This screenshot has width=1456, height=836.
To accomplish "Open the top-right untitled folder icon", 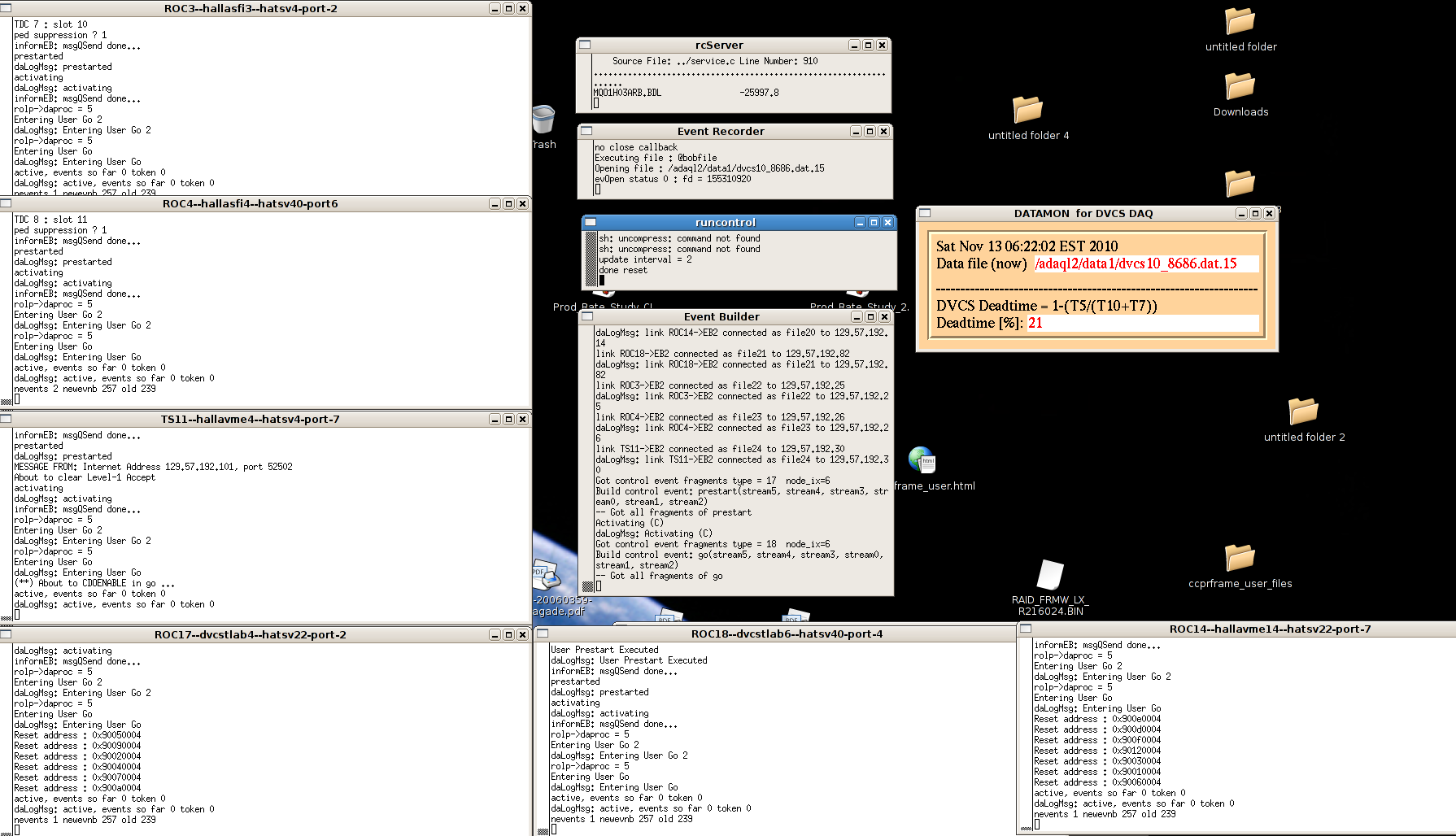I will click(1240, 21).
